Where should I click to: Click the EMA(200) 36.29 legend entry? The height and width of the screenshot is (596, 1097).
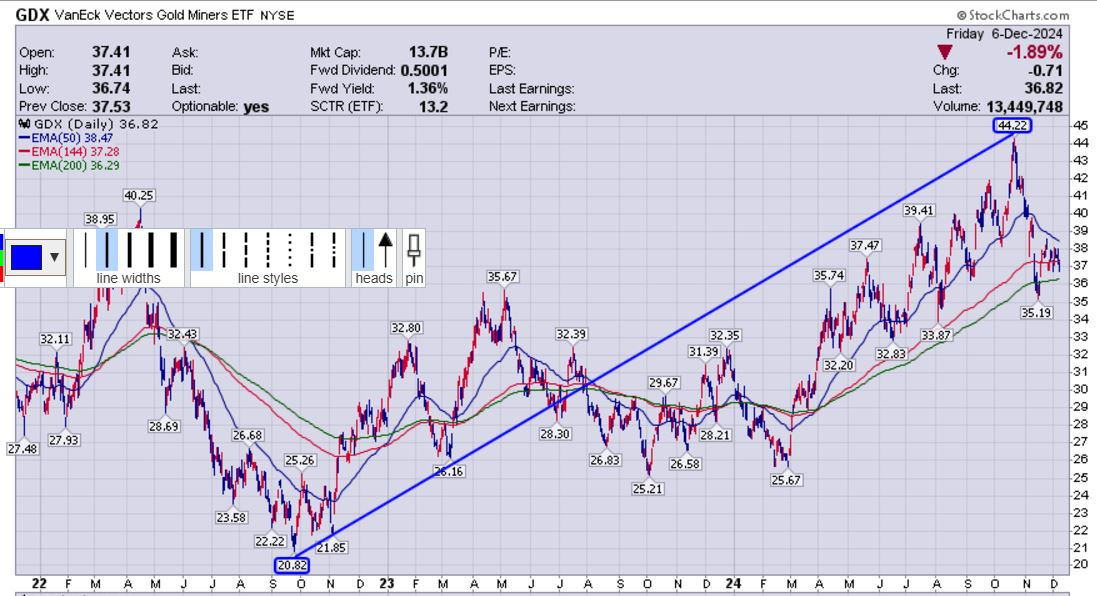(x=69, y=165)
